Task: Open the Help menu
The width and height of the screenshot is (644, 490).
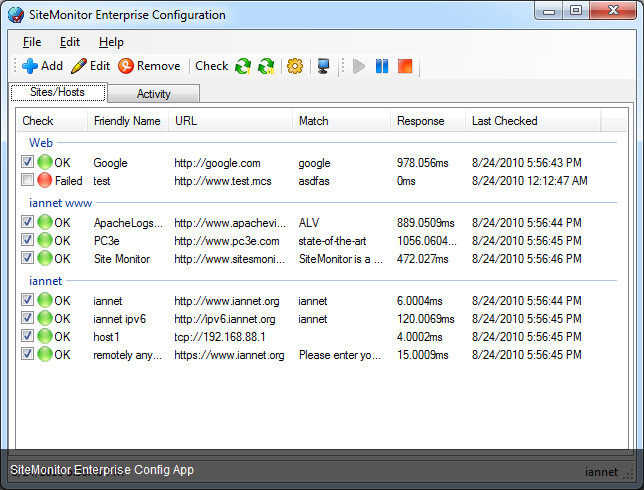Action: (111, 42)
